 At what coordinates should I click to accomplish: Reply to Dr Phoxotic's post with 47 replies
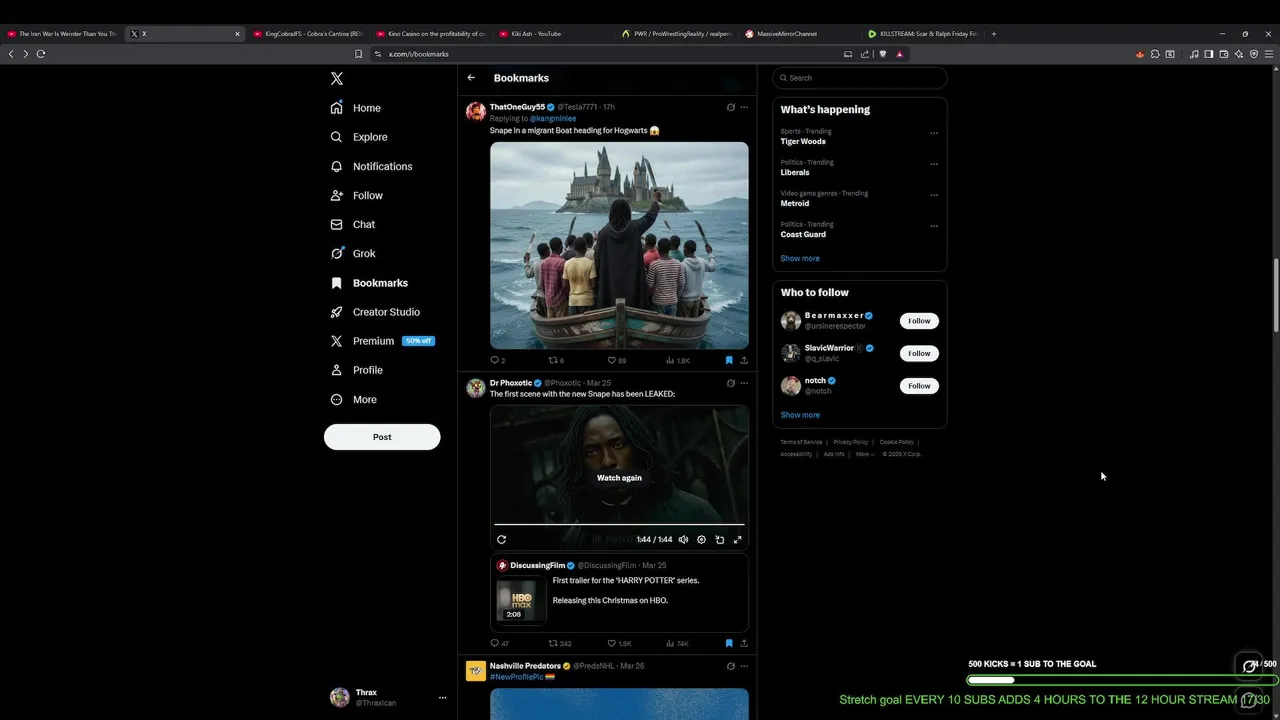[x=499, y=643]
